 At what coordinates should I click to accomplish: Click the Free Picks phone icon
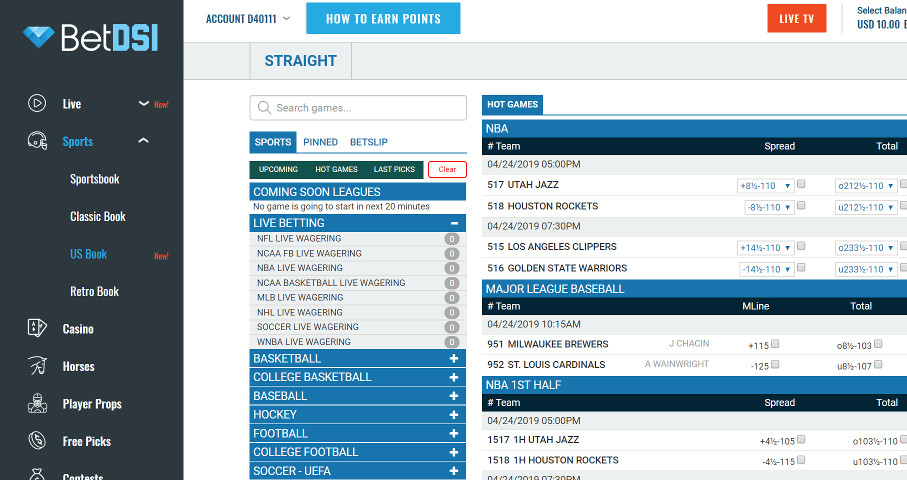point(37,441)
